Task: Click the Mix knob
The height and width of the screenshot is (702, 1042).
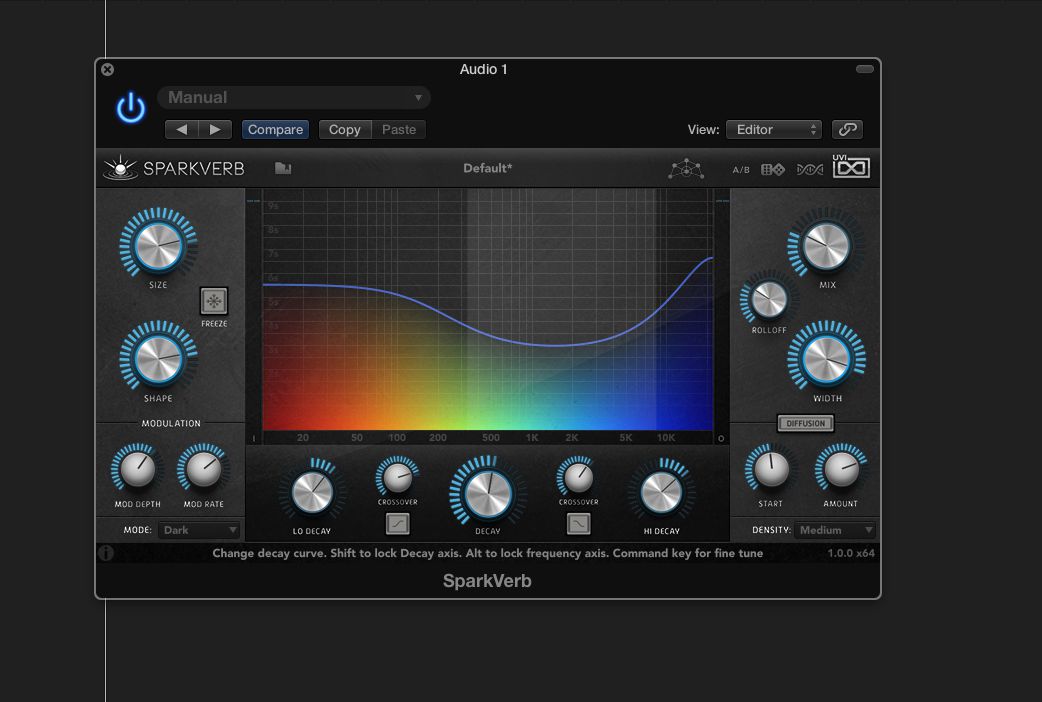Action: click(x=826, y=246)
